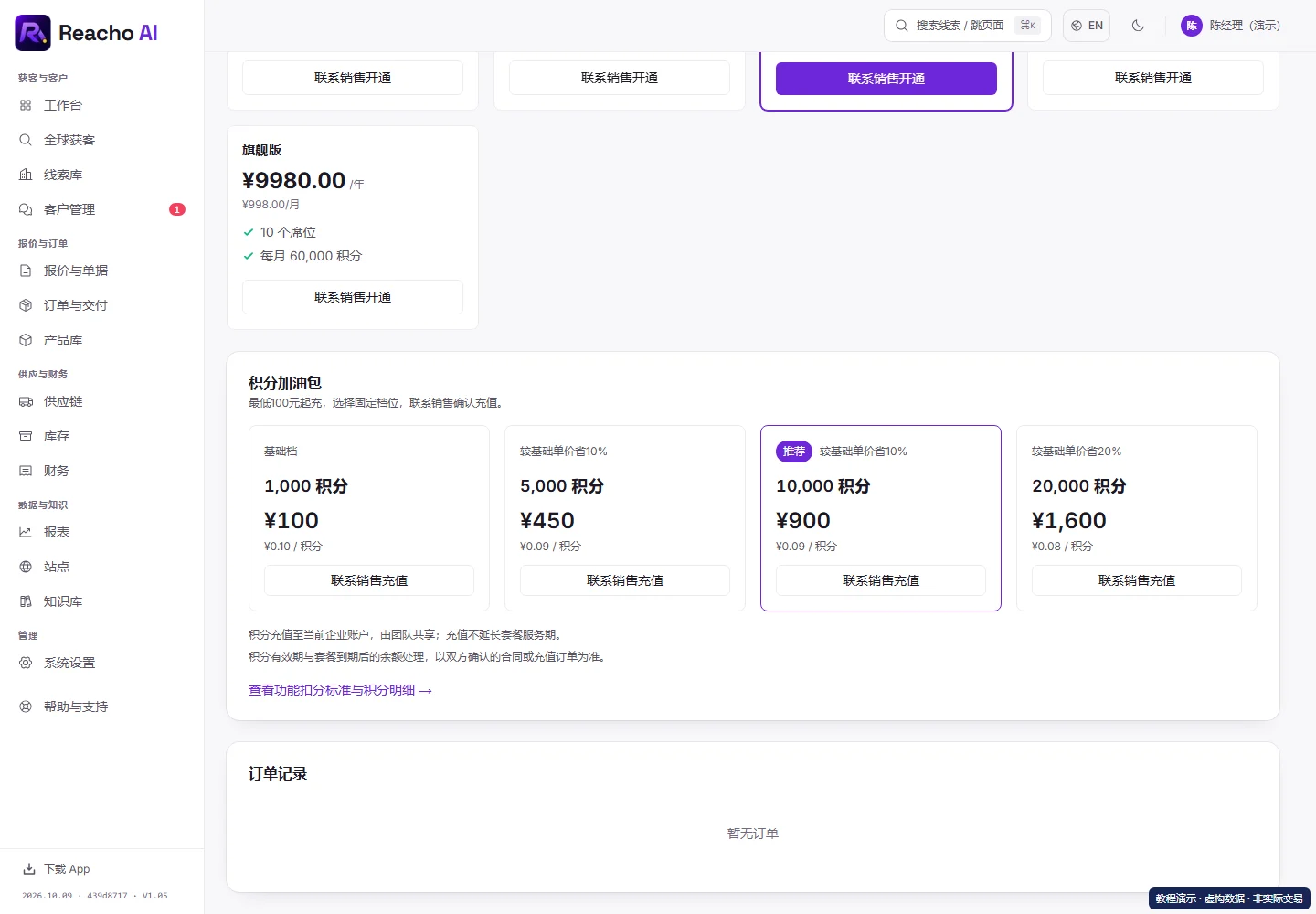Open 查看功能扣分标准与积分明细 link

[340, 690]
